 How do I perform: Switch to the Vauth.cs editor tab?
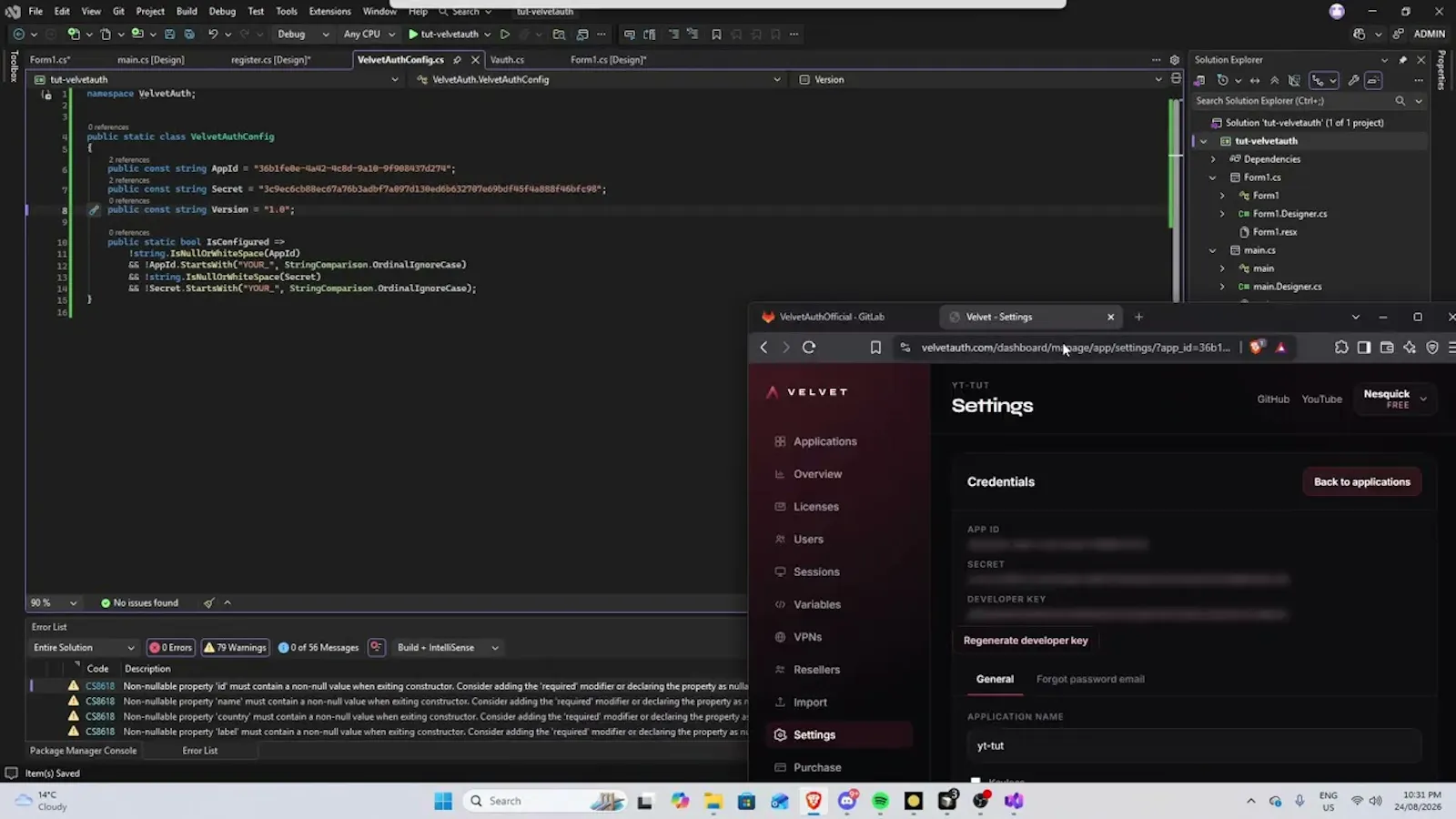[x=507, y=59]
